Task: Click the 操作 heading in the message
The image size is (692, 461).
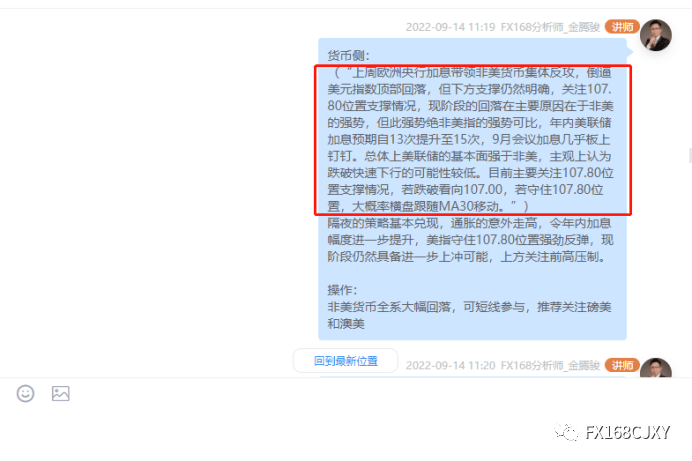Action: pos(342,290)
